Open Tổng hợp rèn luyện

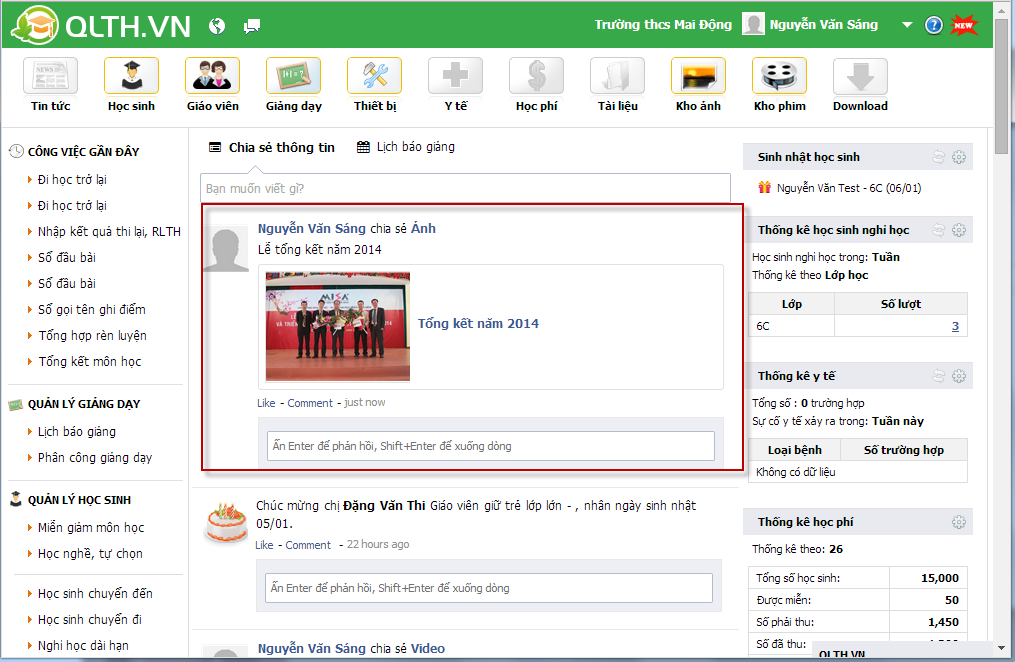[93, 336]
